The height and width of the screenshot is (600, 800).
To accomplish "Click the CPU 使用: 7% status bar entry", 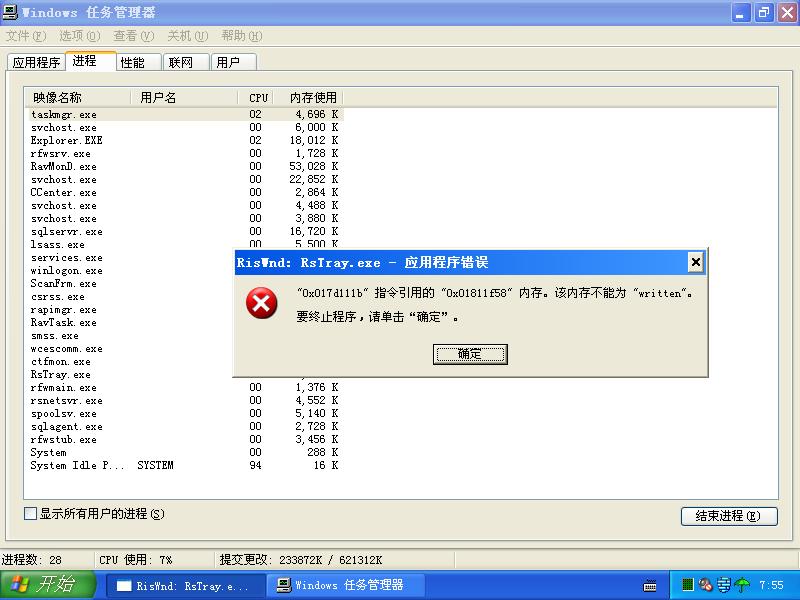I will [136, 560].
